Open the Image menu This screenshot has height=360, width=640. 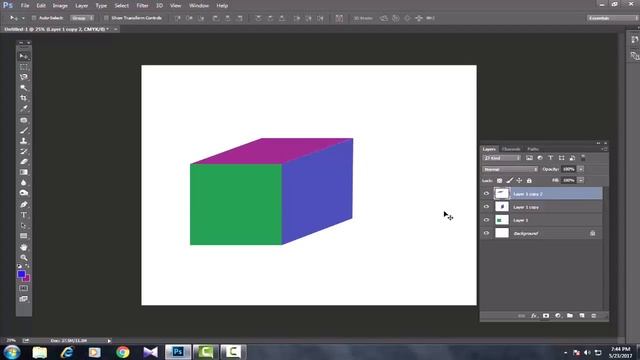(60, 6)
